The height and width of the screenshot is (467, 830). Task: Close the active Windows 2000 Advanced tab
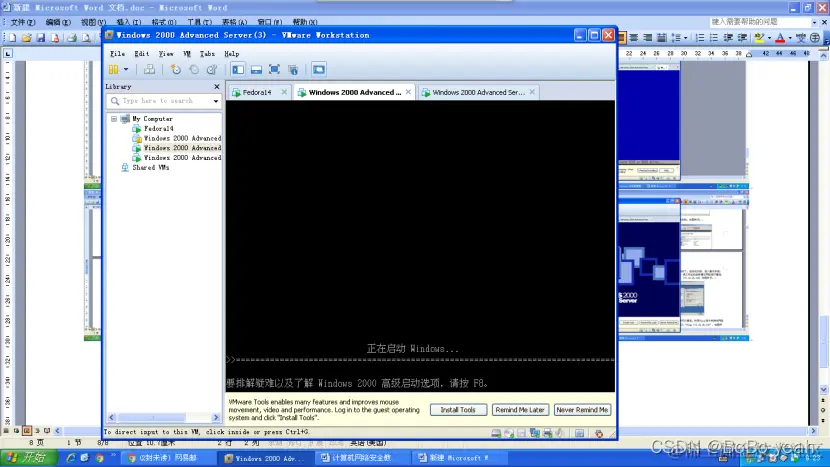(408, 92)
